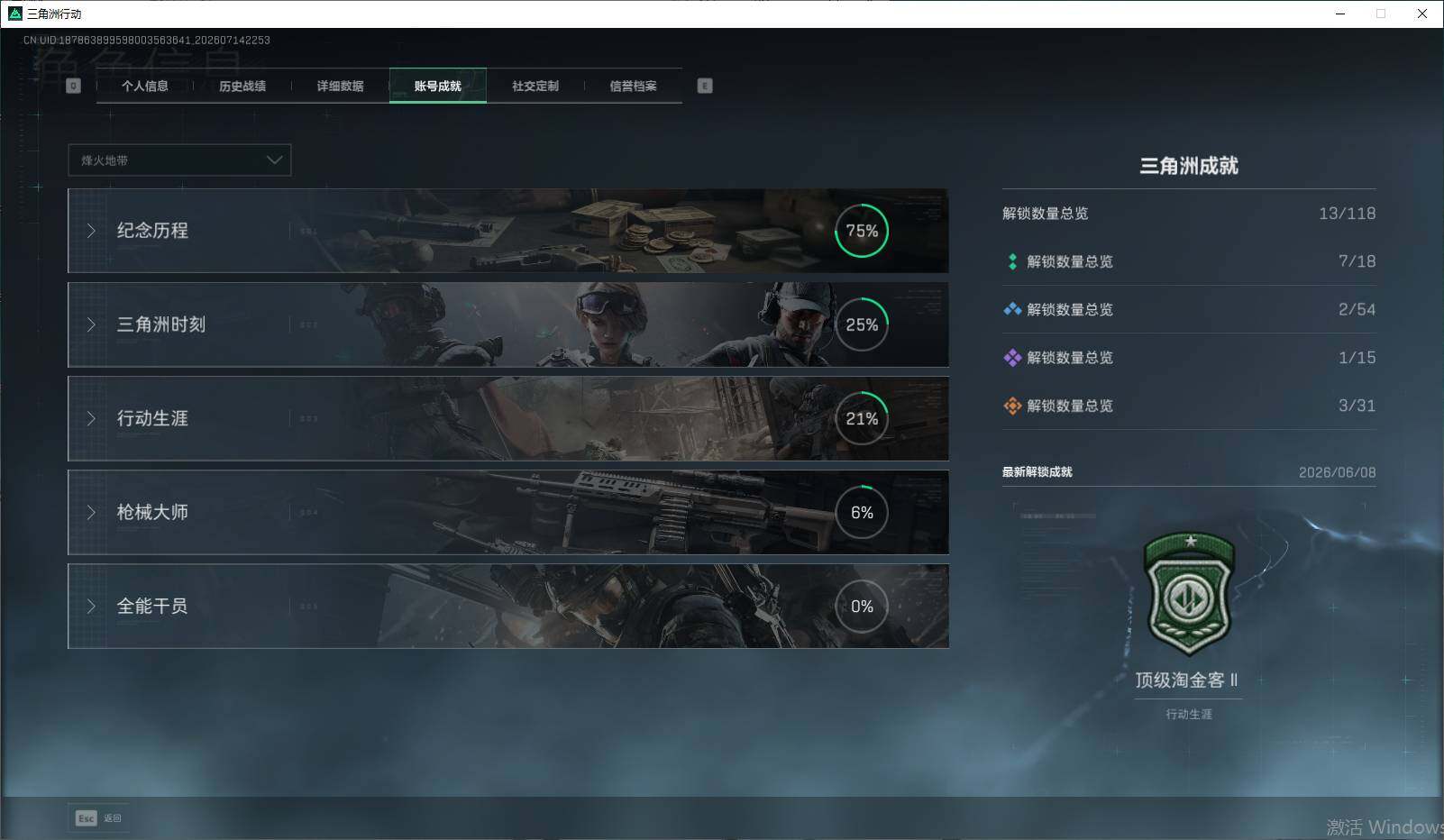The height and width of the screenshot is (840, 1444).
Task: Click the Esc key icon at bottom
Action: coord(86,818)
